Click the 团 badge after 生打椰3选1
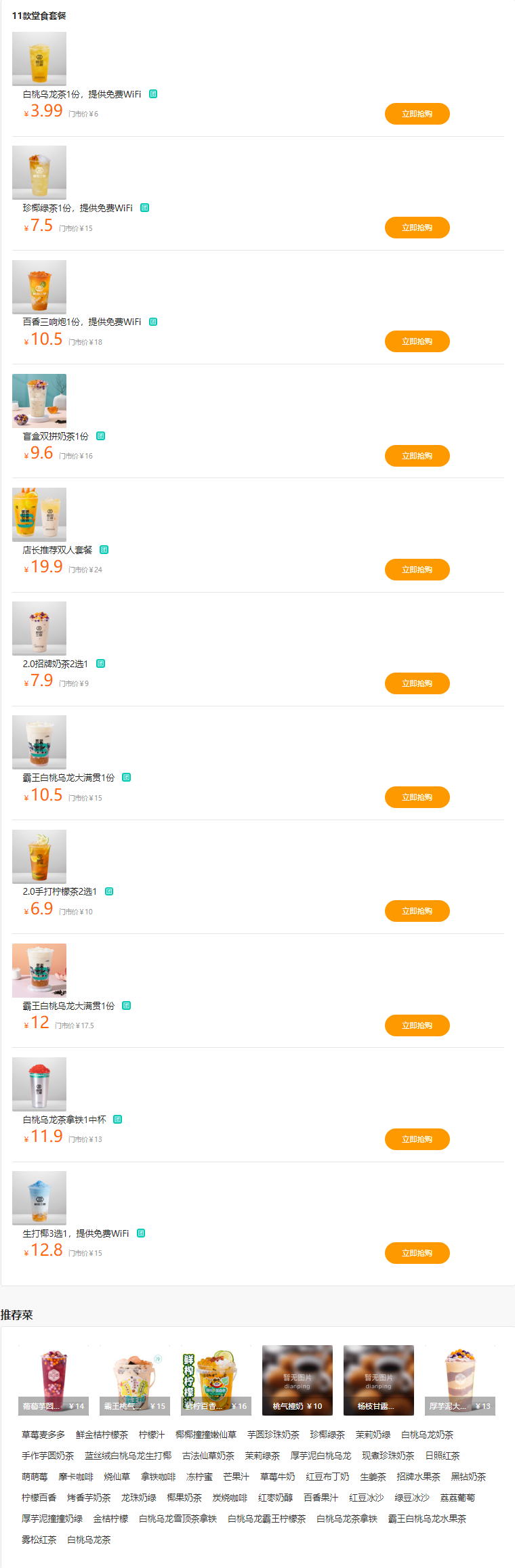Image resolution: width=515 pixels, height=1568 pixels. pos(141,1233)
